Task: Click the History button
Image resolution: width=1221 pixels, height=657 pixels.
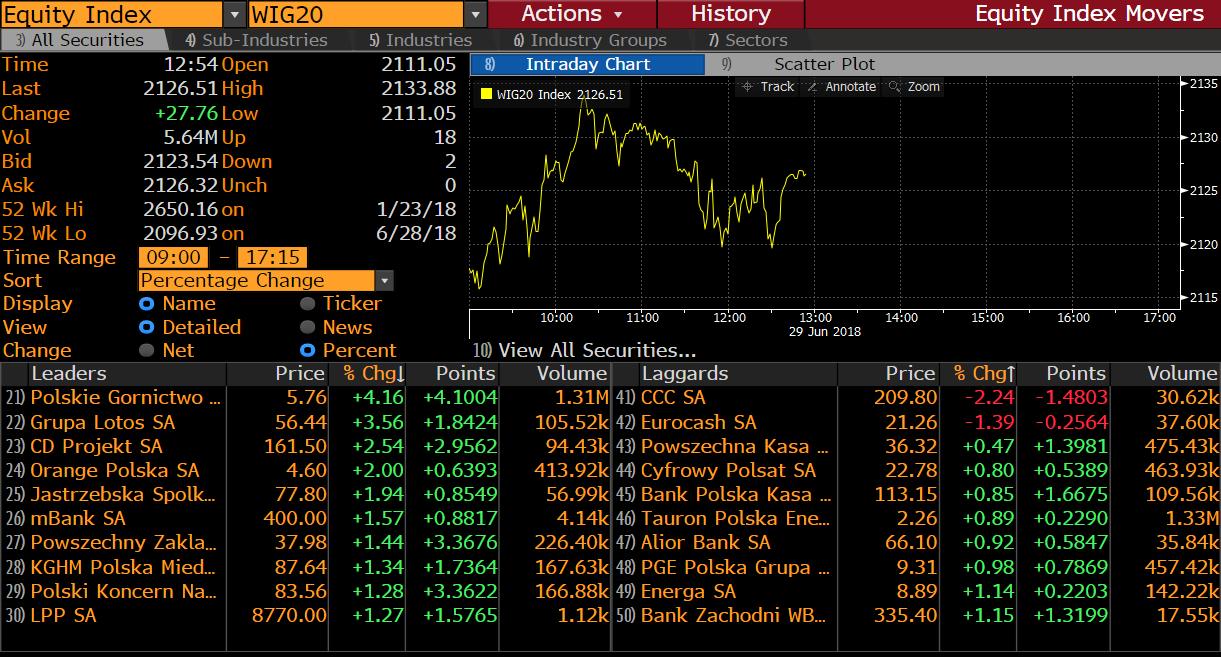Action: (x=730, y=14)
